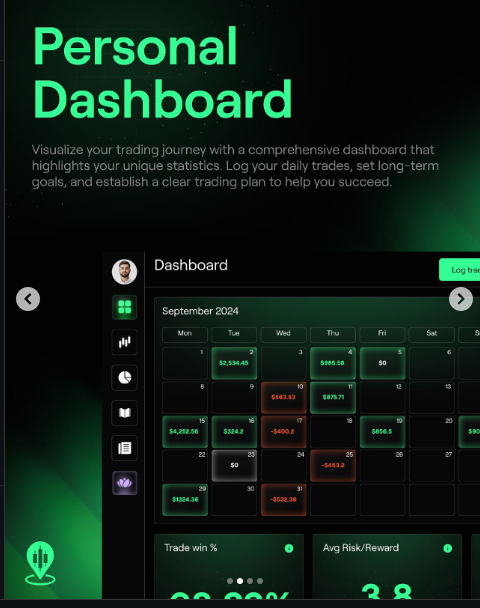Click the Fri column header

tap(382, 335)
